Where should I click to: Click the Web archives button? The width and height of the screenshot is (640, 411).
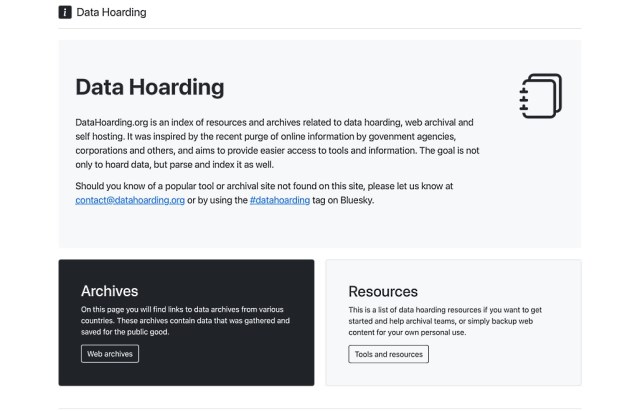coord(110,354)
